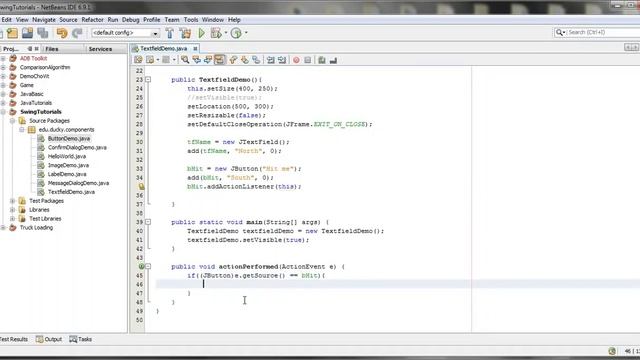The height and width of the screenshot is (360, 640).
Task: Undo the last edit from toolbar
Action: pyautogui.click(x=62, y=33)
